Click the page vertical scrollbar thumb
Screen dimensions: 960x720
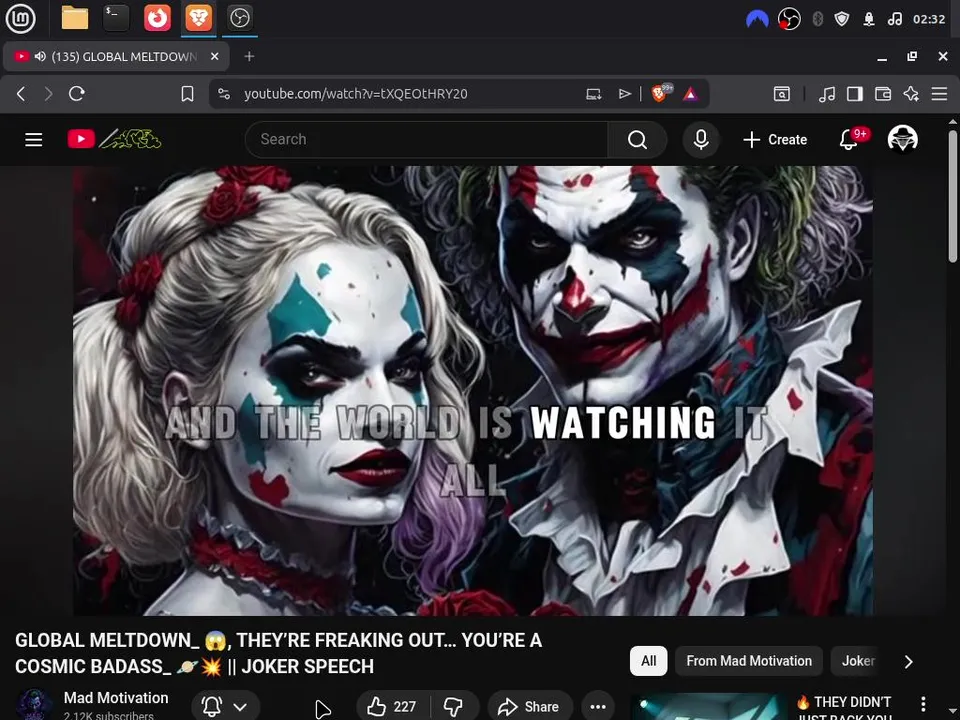coord(953,196)
